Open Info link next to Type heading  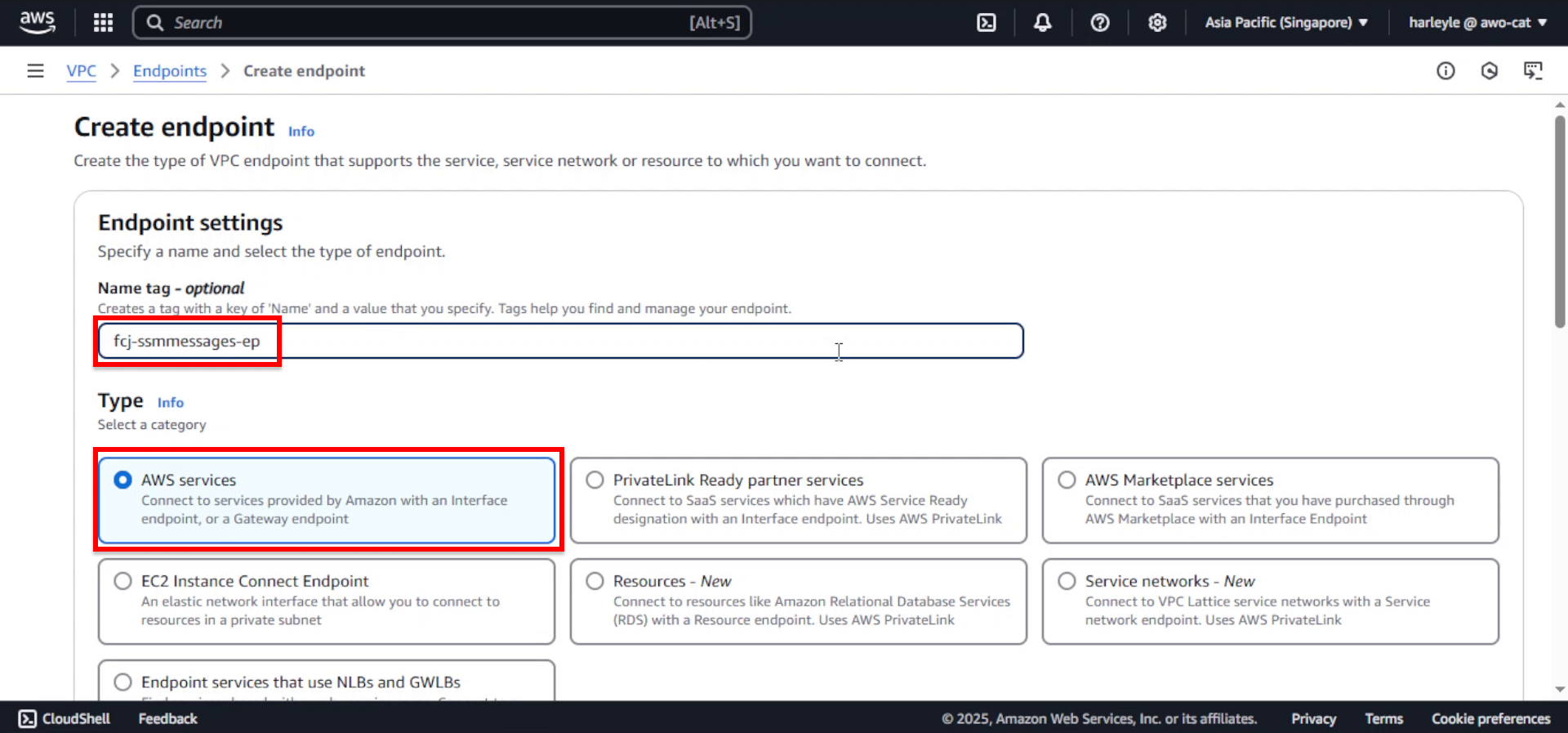pos(171,403)
